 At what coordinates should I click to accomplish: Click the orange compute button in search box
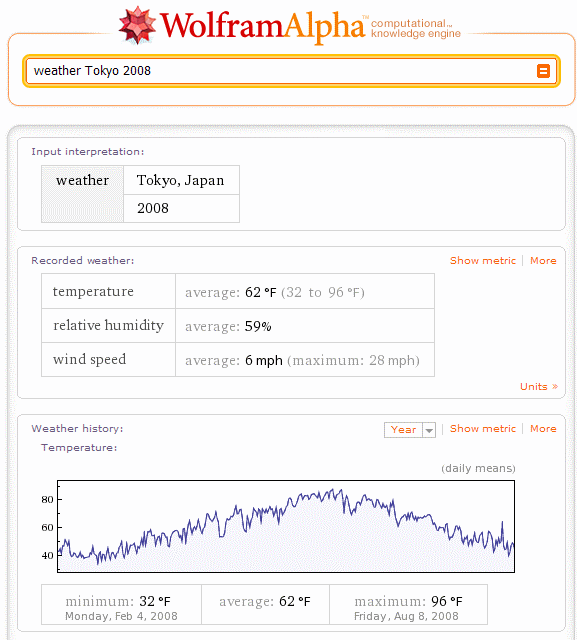coord(543,71)
